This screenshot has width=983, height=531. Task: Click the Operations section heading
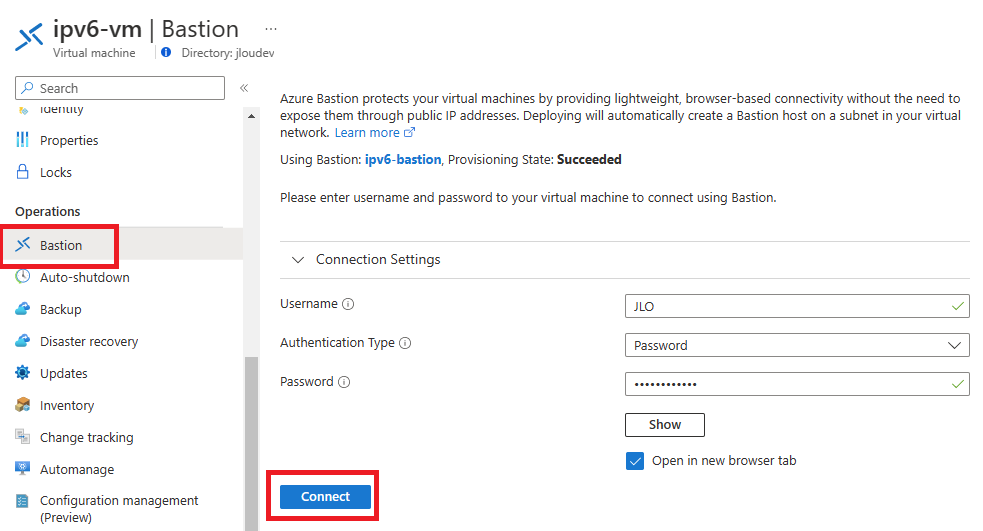(48, 211)
